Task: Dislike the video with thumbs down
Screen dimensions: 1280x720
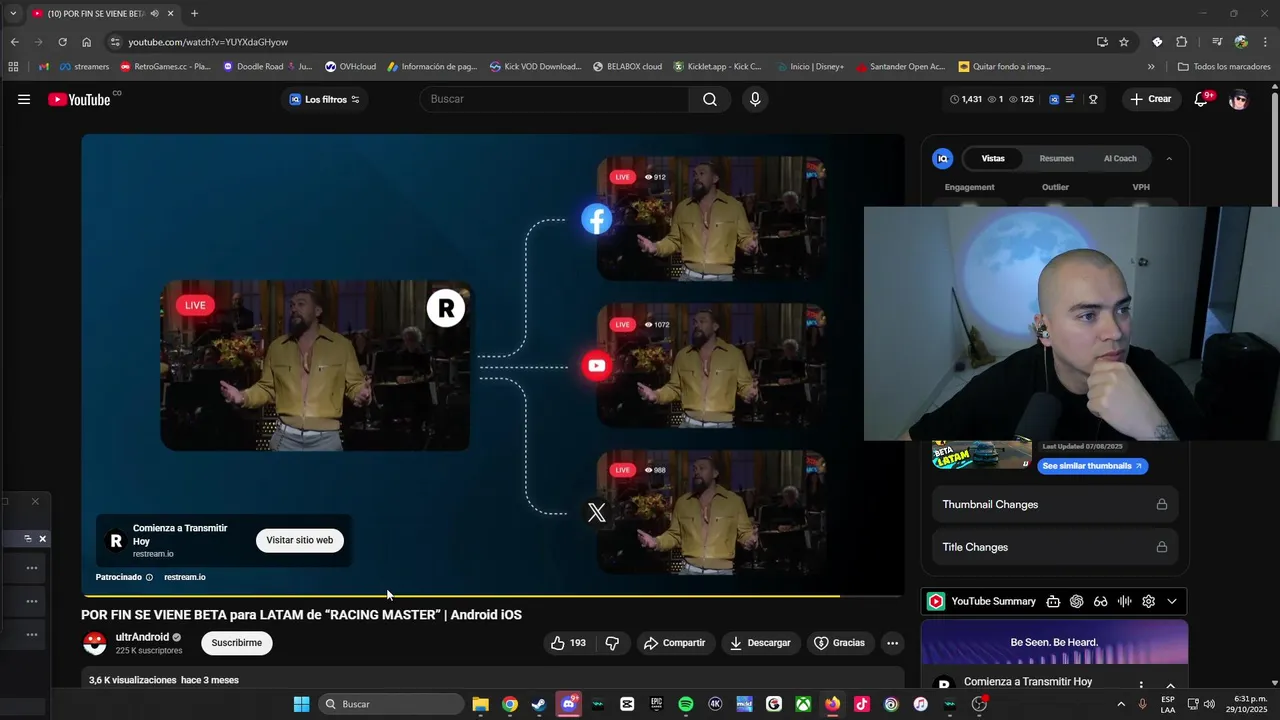Action: (612, 643)
